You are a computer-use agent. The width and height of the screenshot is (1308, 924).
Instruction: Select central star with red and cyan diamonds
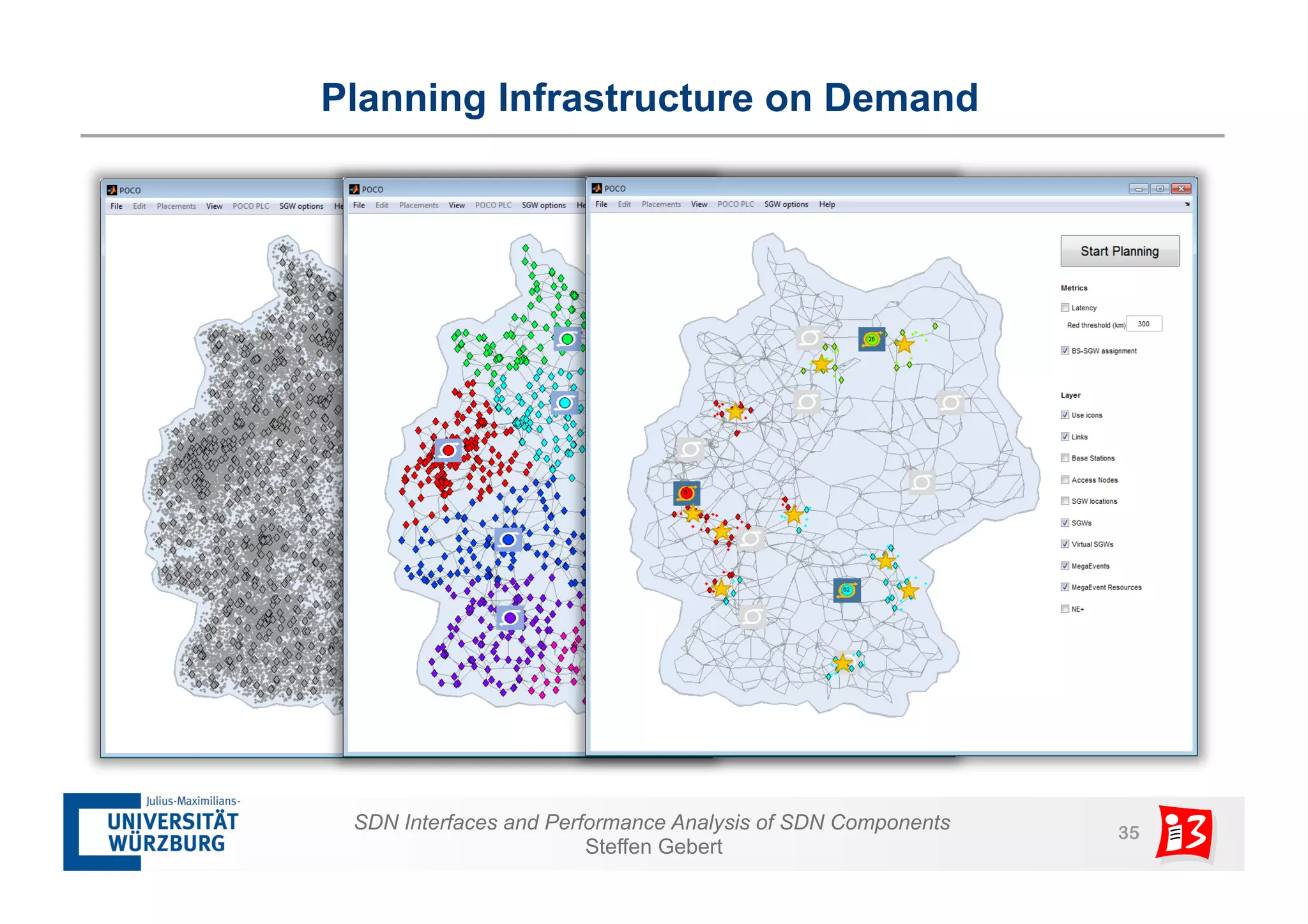tap(793, 514)
